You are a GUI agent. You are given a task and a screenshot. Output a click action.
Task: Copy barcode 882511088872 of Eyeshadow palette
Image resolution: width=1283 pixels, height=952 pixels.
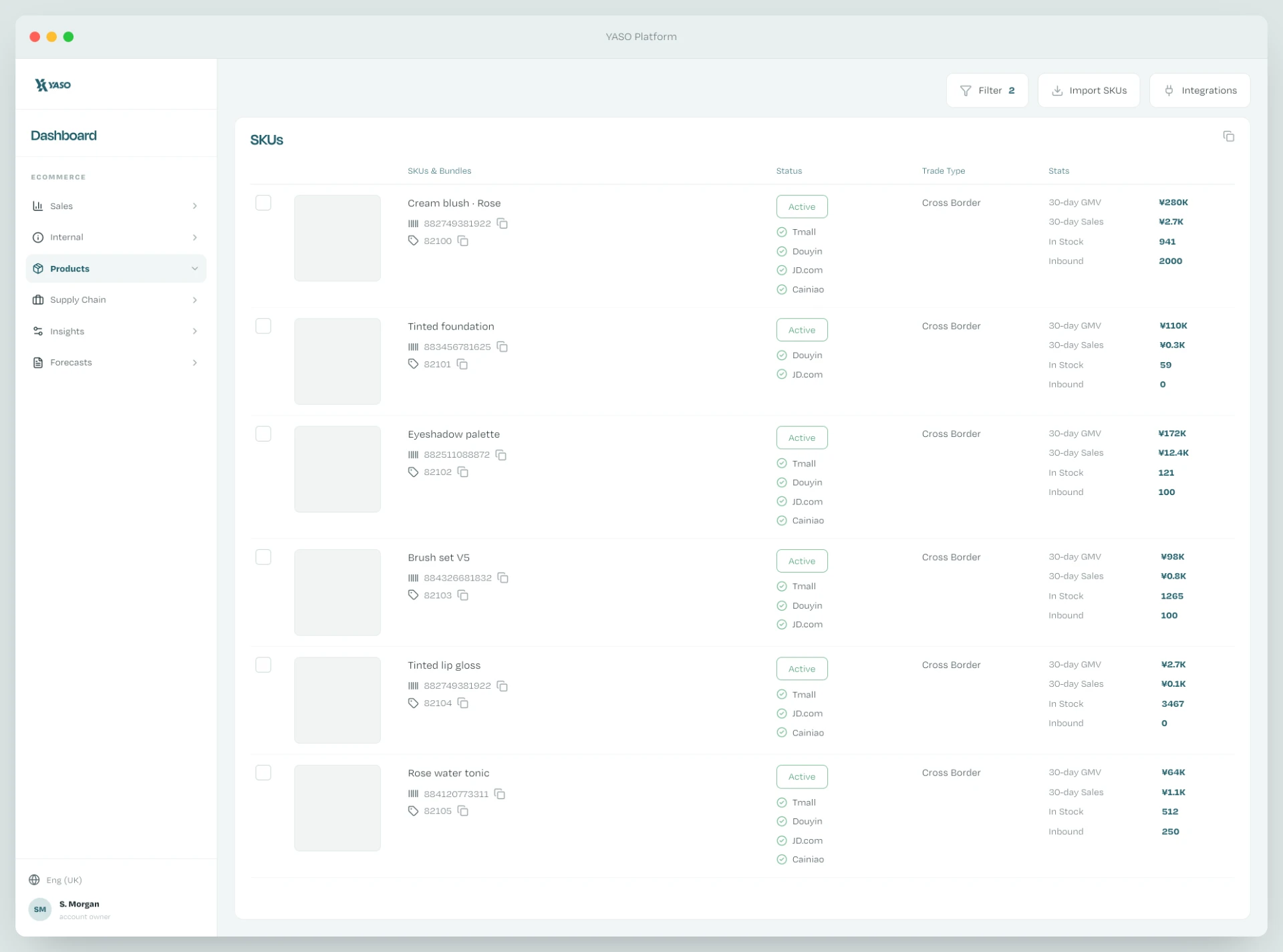tap(501, 455)
